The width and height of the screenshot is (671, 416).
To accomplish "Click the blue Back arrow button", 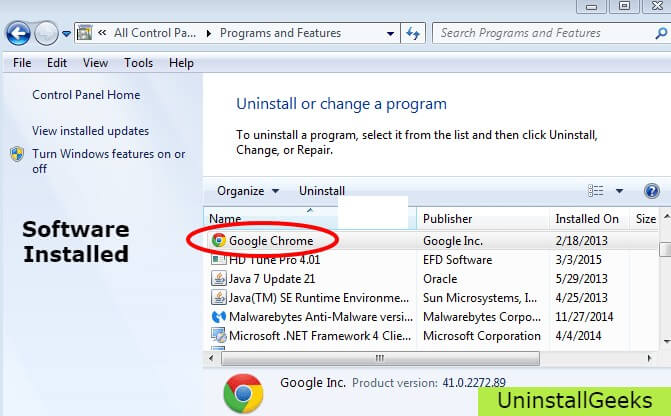I will point(18,33).
